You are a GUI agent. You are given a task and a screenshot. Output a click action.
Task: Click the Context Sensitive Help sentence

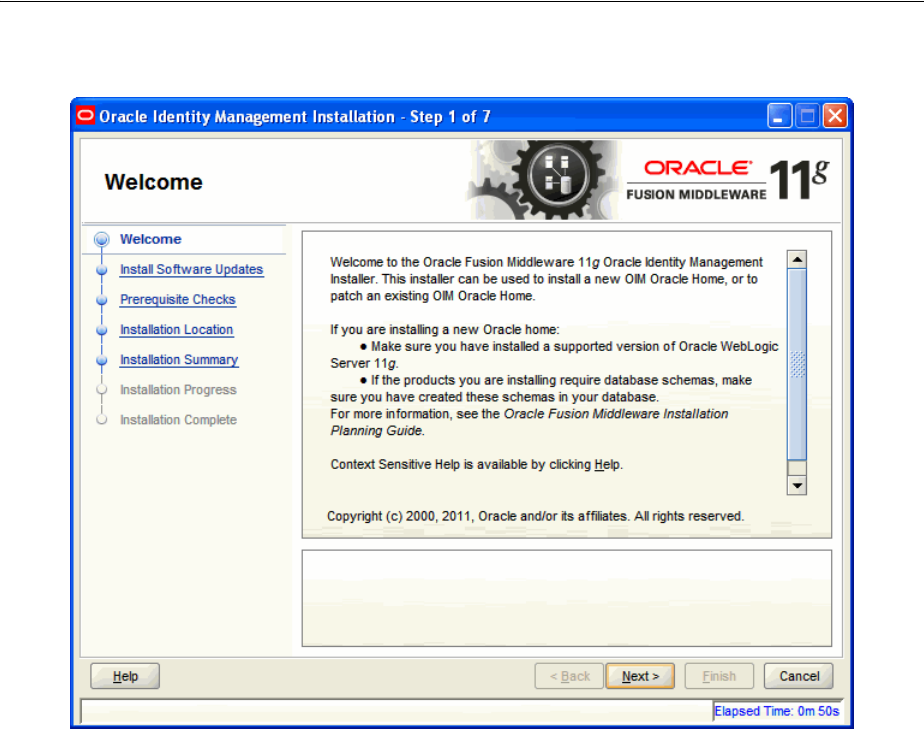(x=476, y=464)
